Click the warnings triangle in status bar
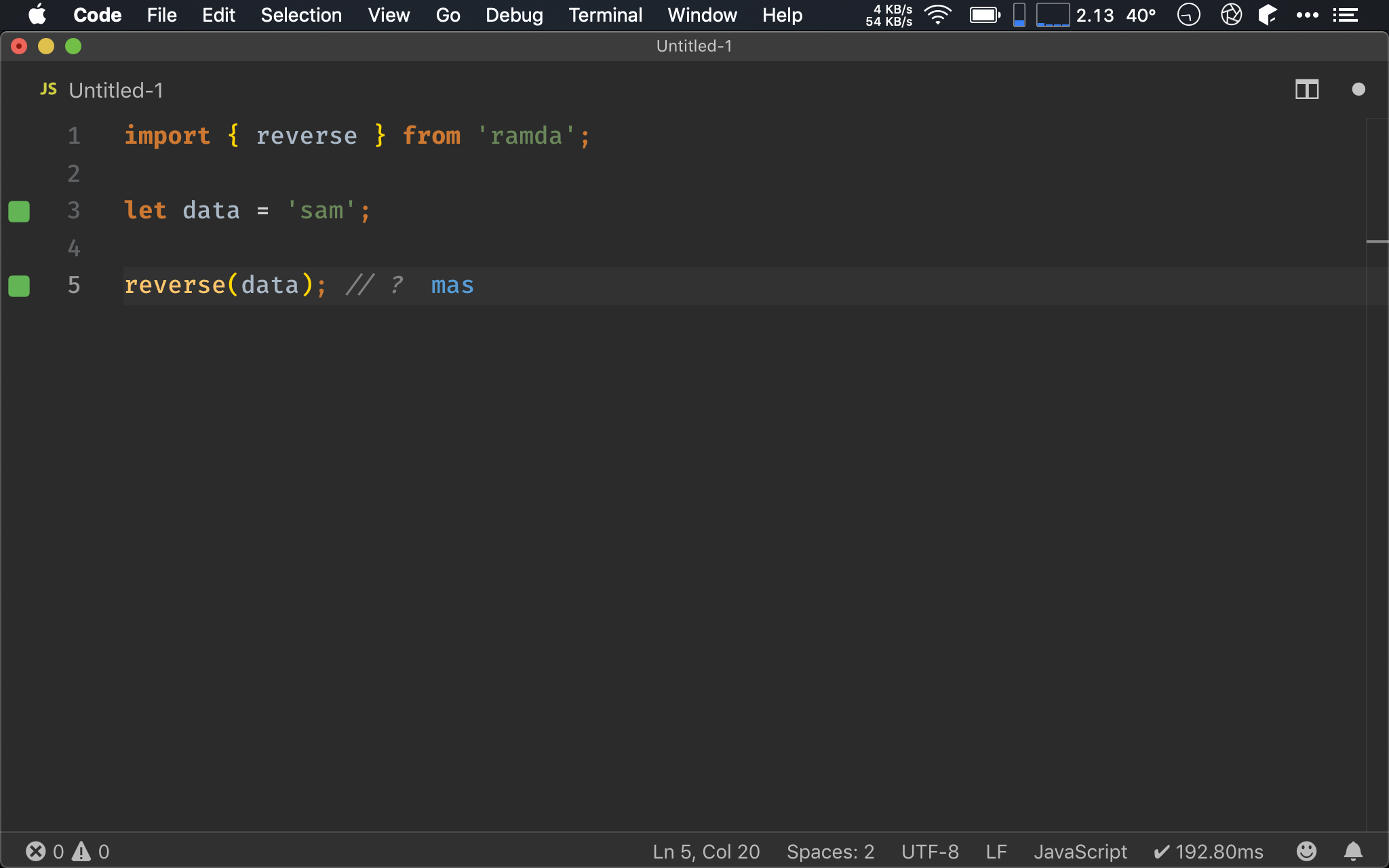The width and height of the screenshot is (1389, 868). pyautogui.click(x=81, y=851)
